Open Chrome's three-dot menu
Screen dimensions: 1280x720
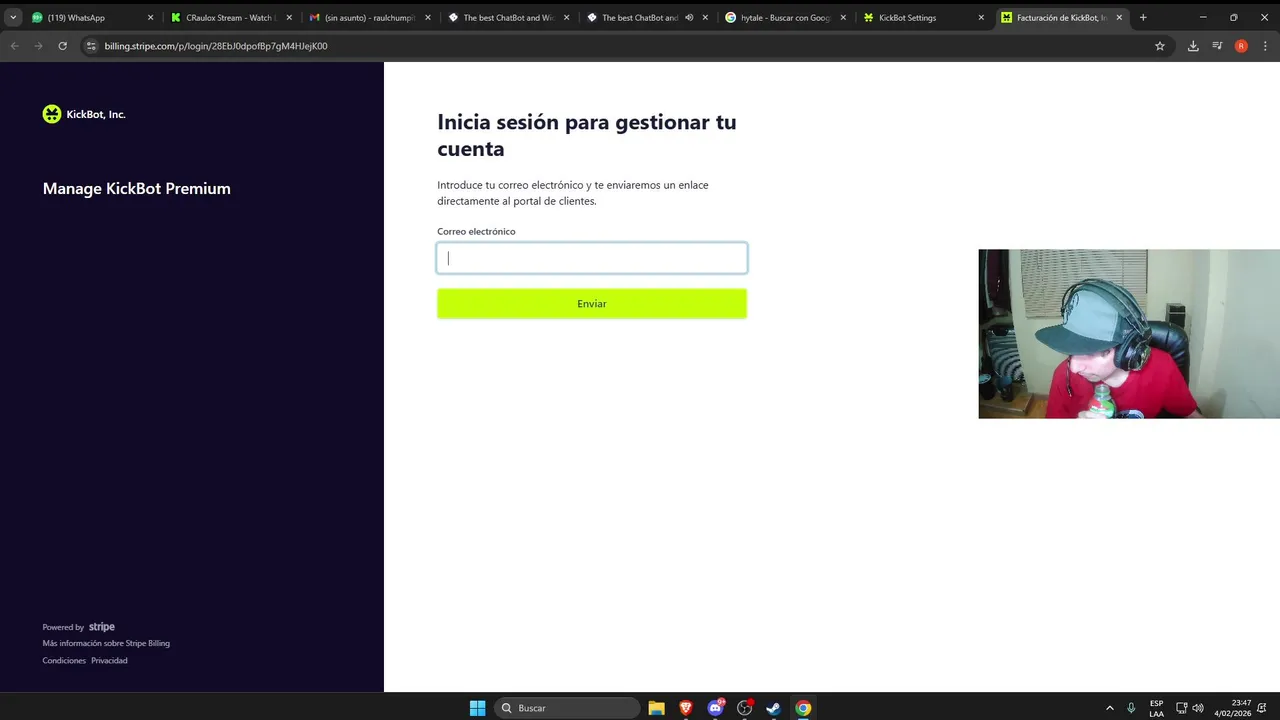(1264, 46)
